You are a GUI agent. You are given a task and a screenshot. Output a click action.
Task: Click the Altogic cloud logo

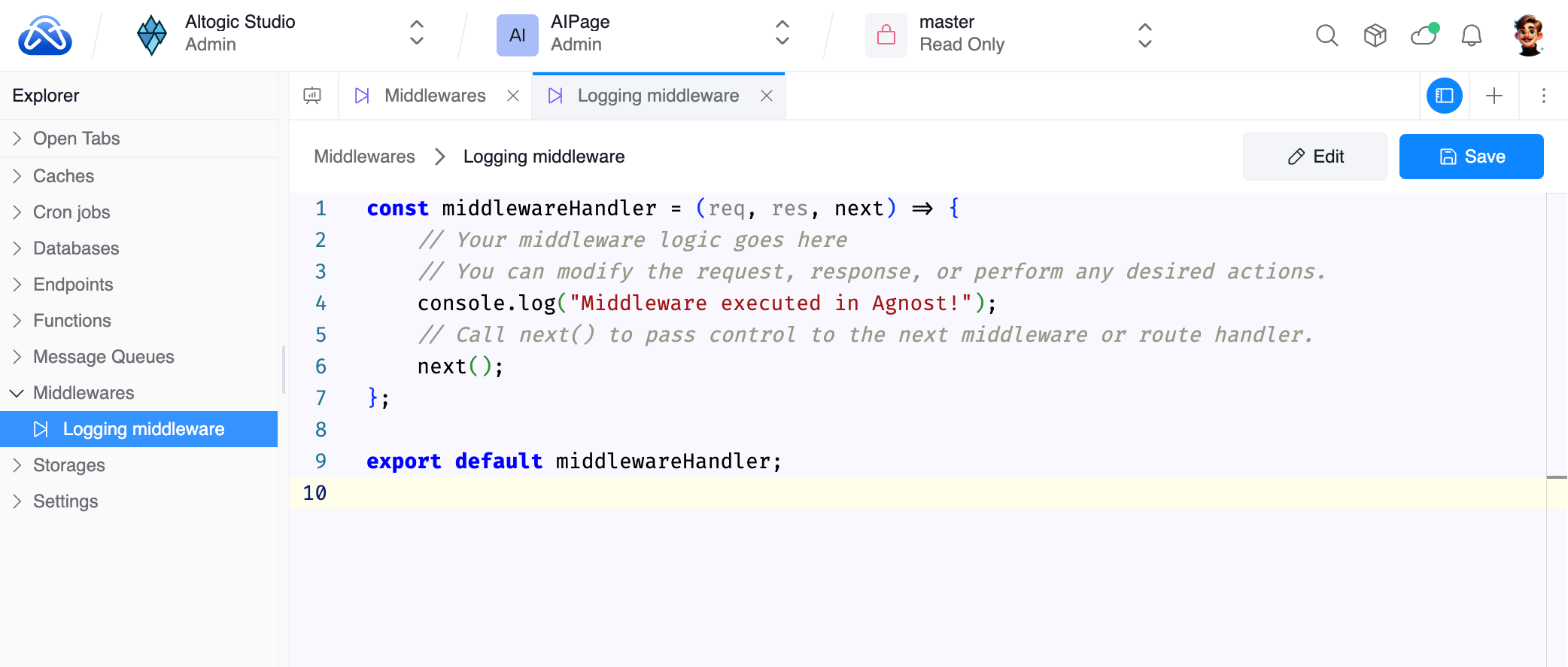(45, 35)
